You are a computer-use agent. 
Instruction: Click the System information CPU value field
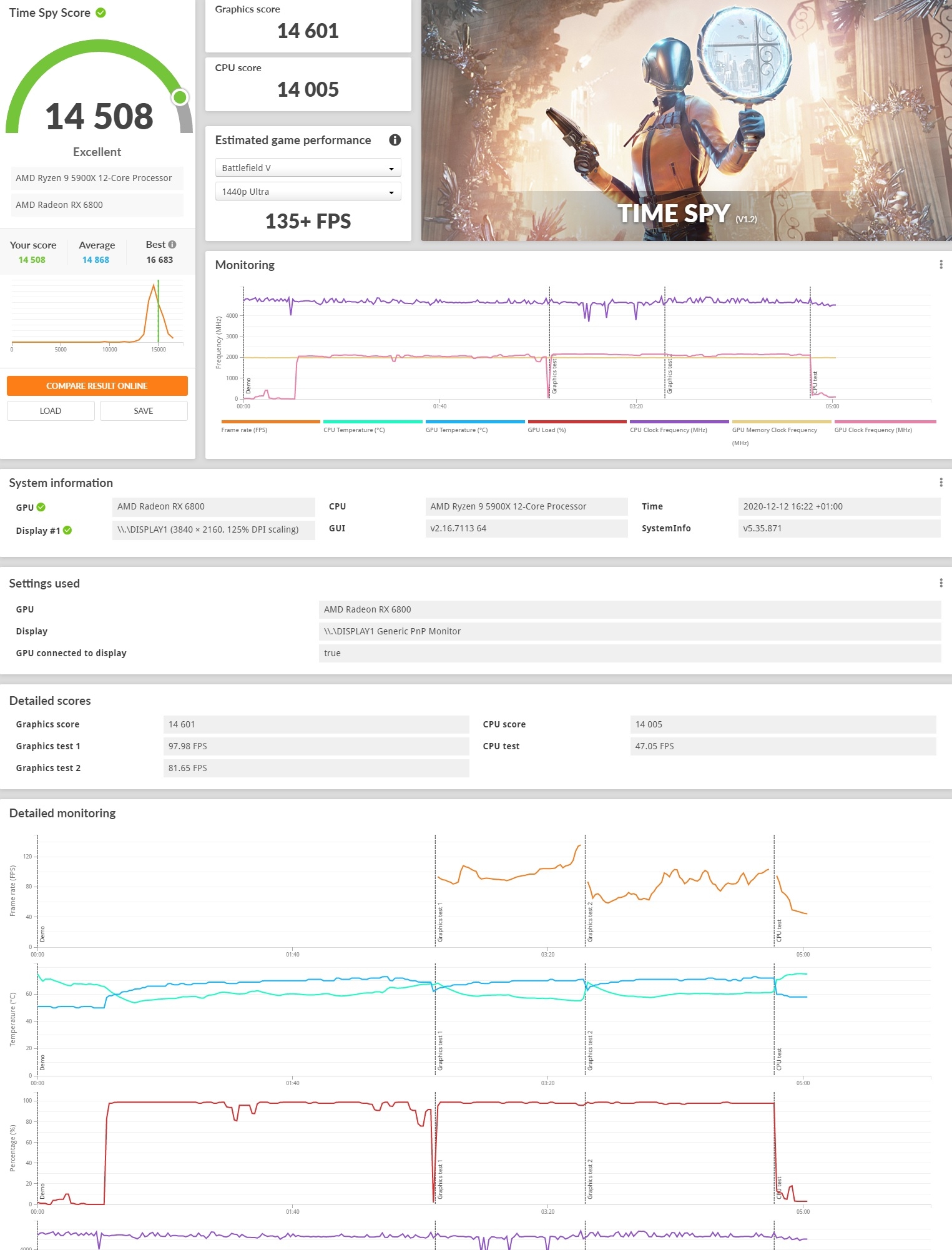point(526,506)
